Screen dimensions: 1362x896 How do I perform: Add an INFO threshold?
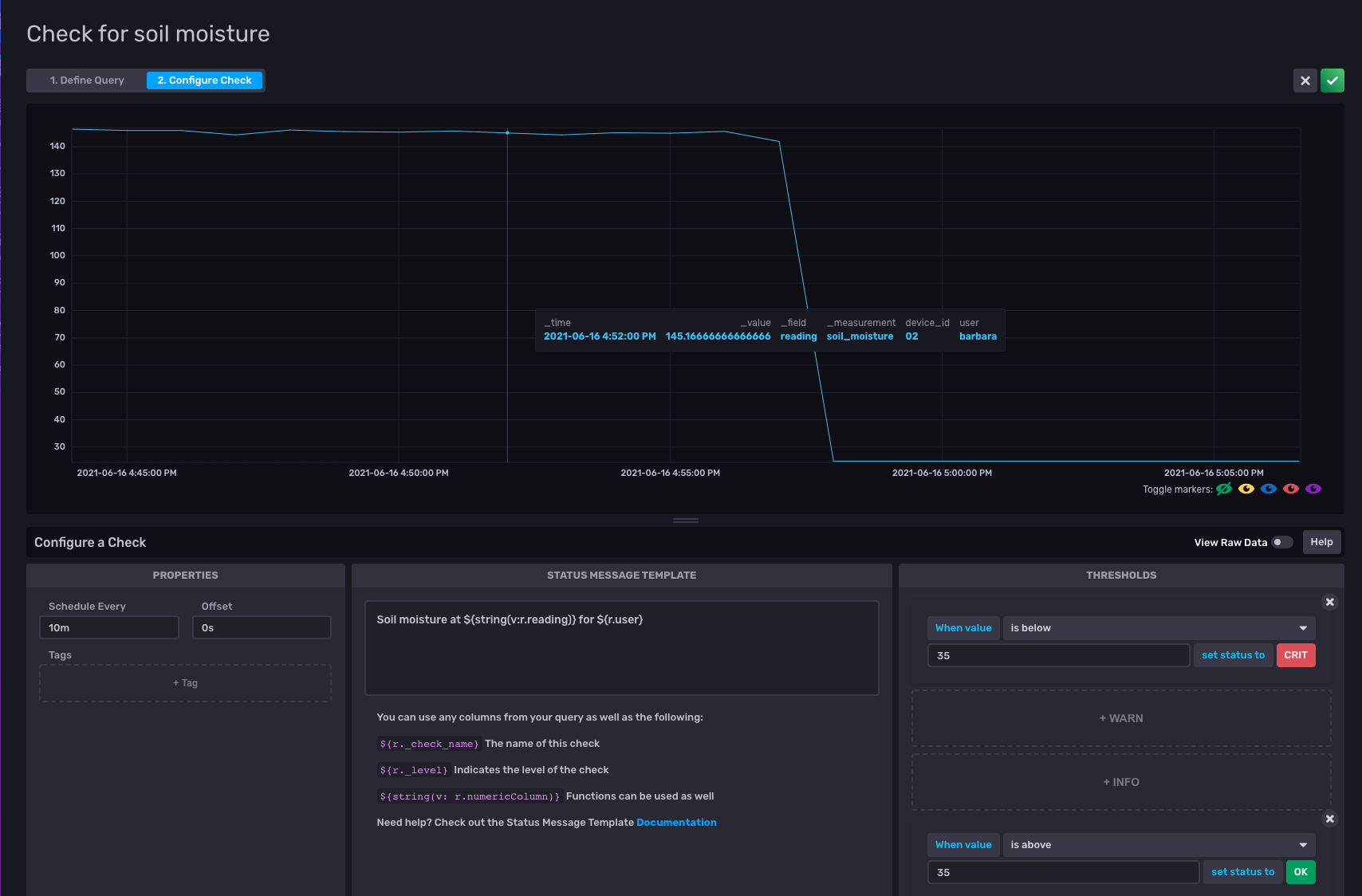(x=1120, y=782)
